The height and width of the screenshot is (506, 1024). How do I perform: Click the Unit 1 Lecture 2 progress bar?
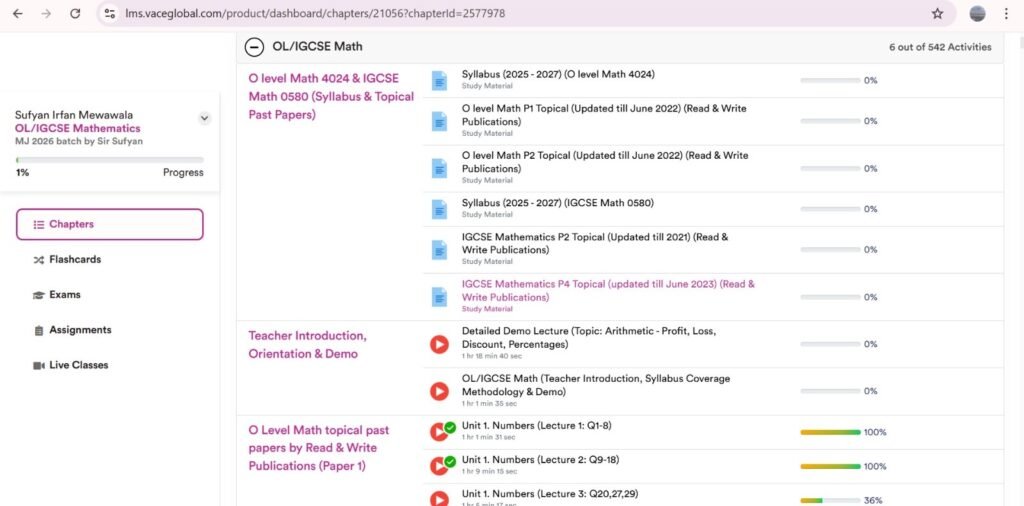point(830,467)
